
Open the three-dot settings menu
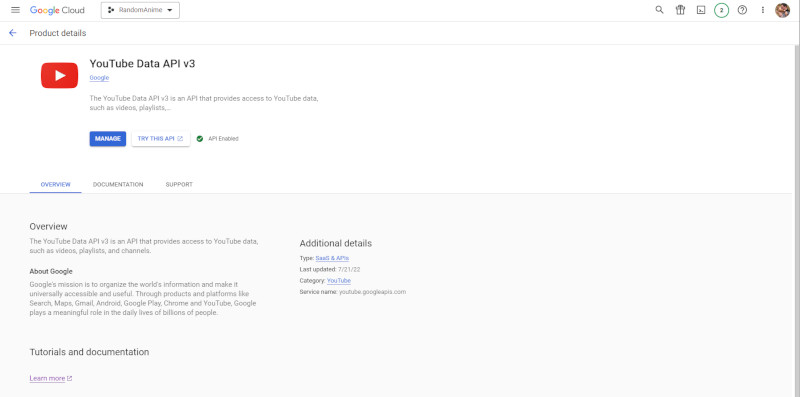pos(763,10)
